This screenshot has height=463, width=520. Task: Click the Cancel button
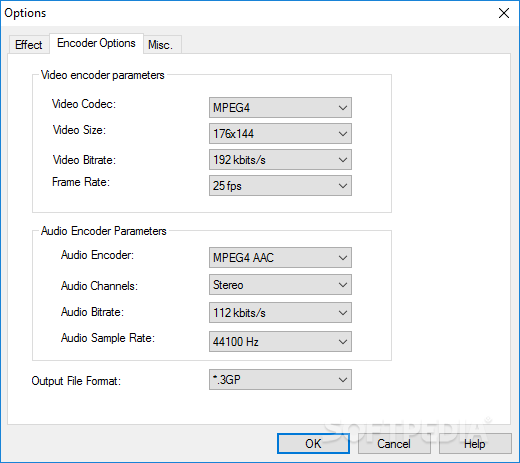pos(394,444)
